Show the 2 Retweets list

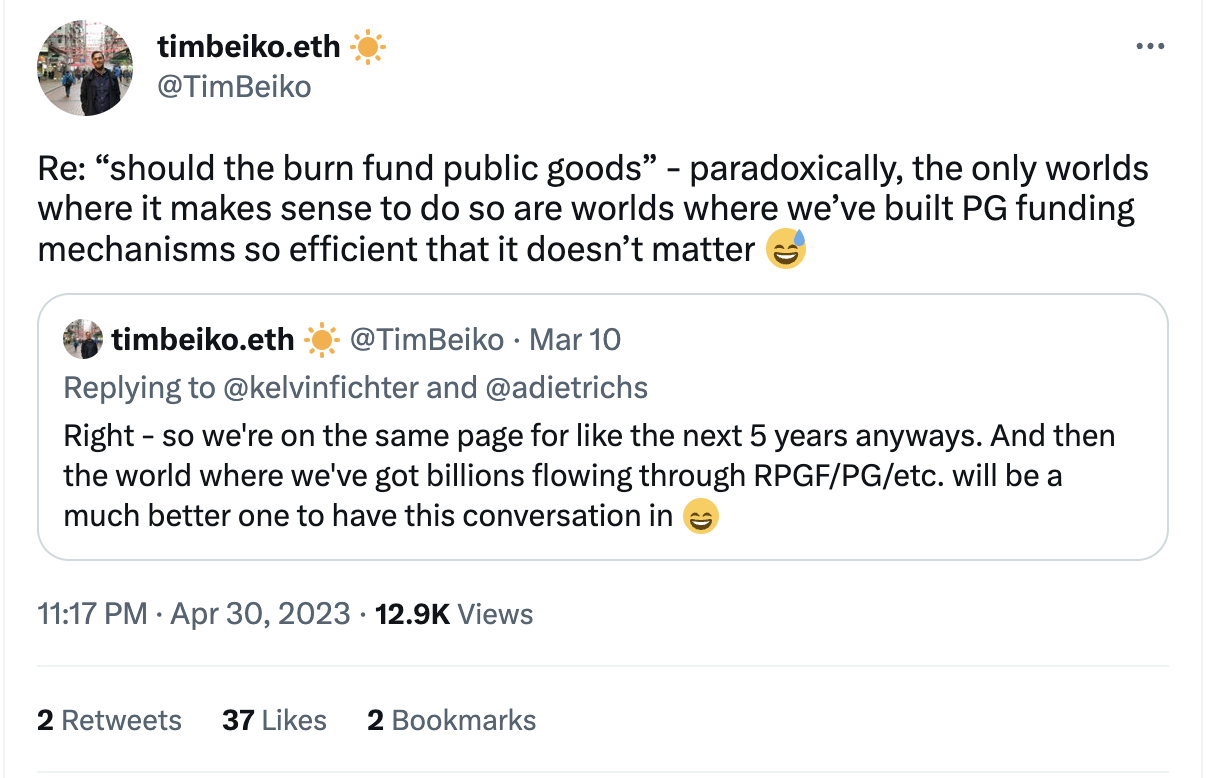(x=109, y=720)
